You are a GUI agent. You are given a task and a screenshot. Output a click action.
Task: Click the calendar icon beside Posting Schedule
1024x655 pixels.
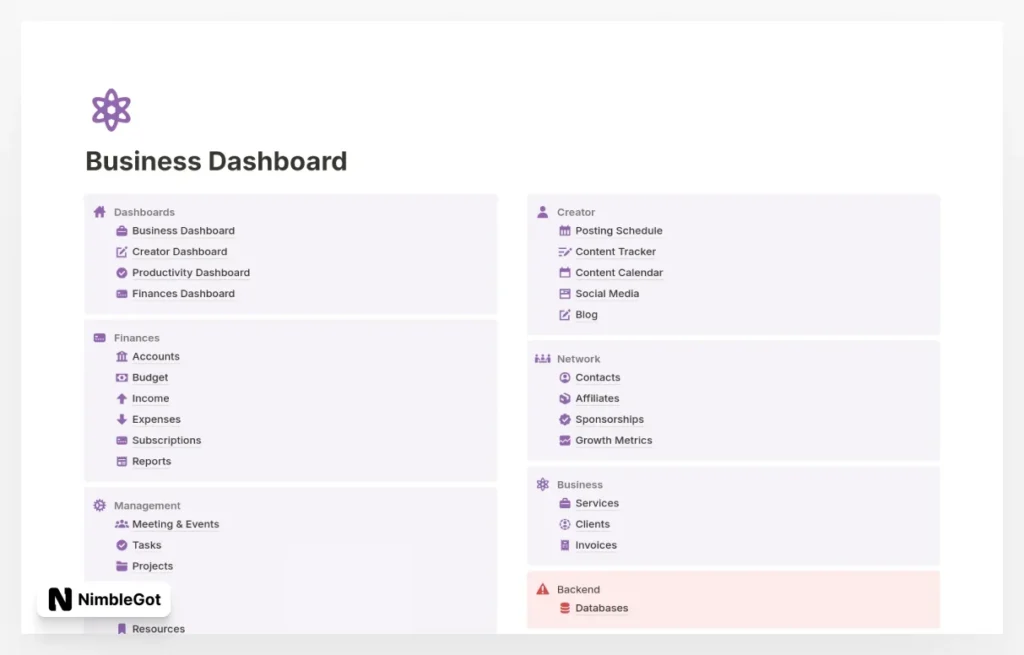point(565,231)
